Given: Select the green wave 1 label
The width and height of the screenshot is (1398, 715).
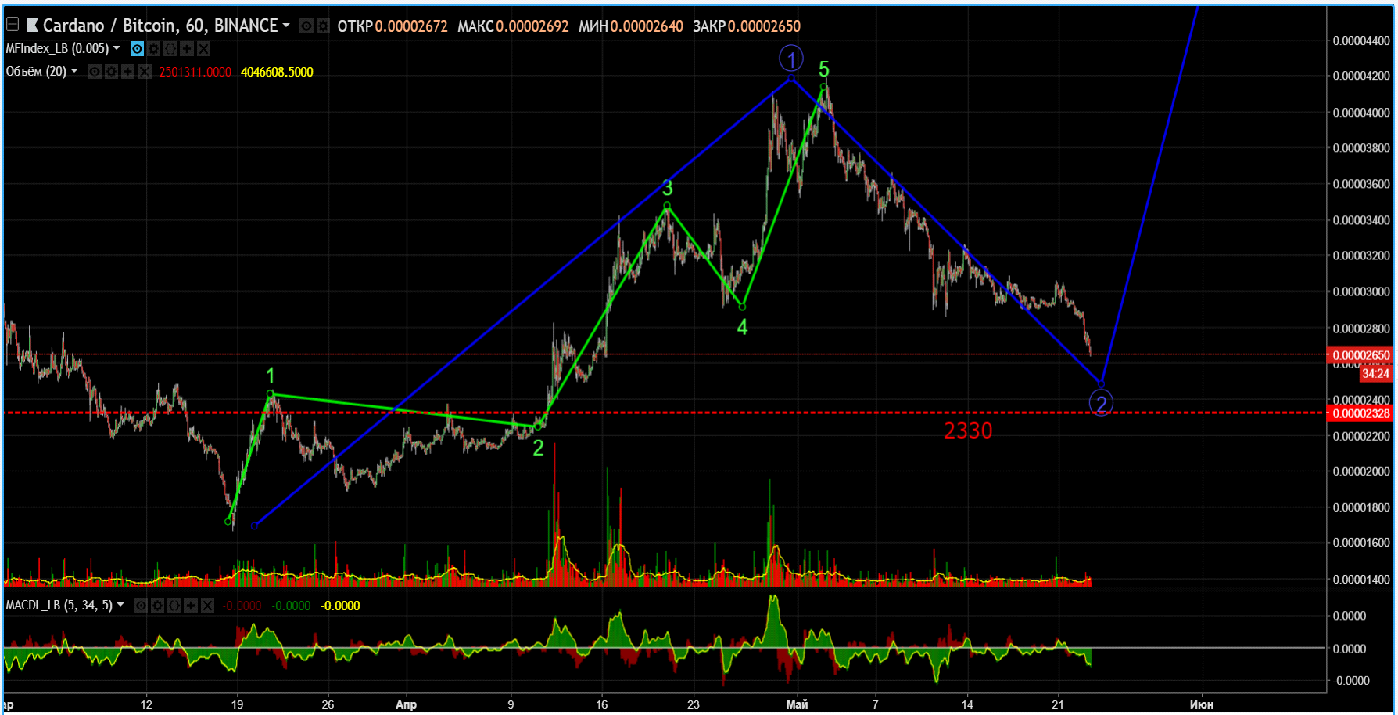Looking at the screenshot, I should [270, 376].
